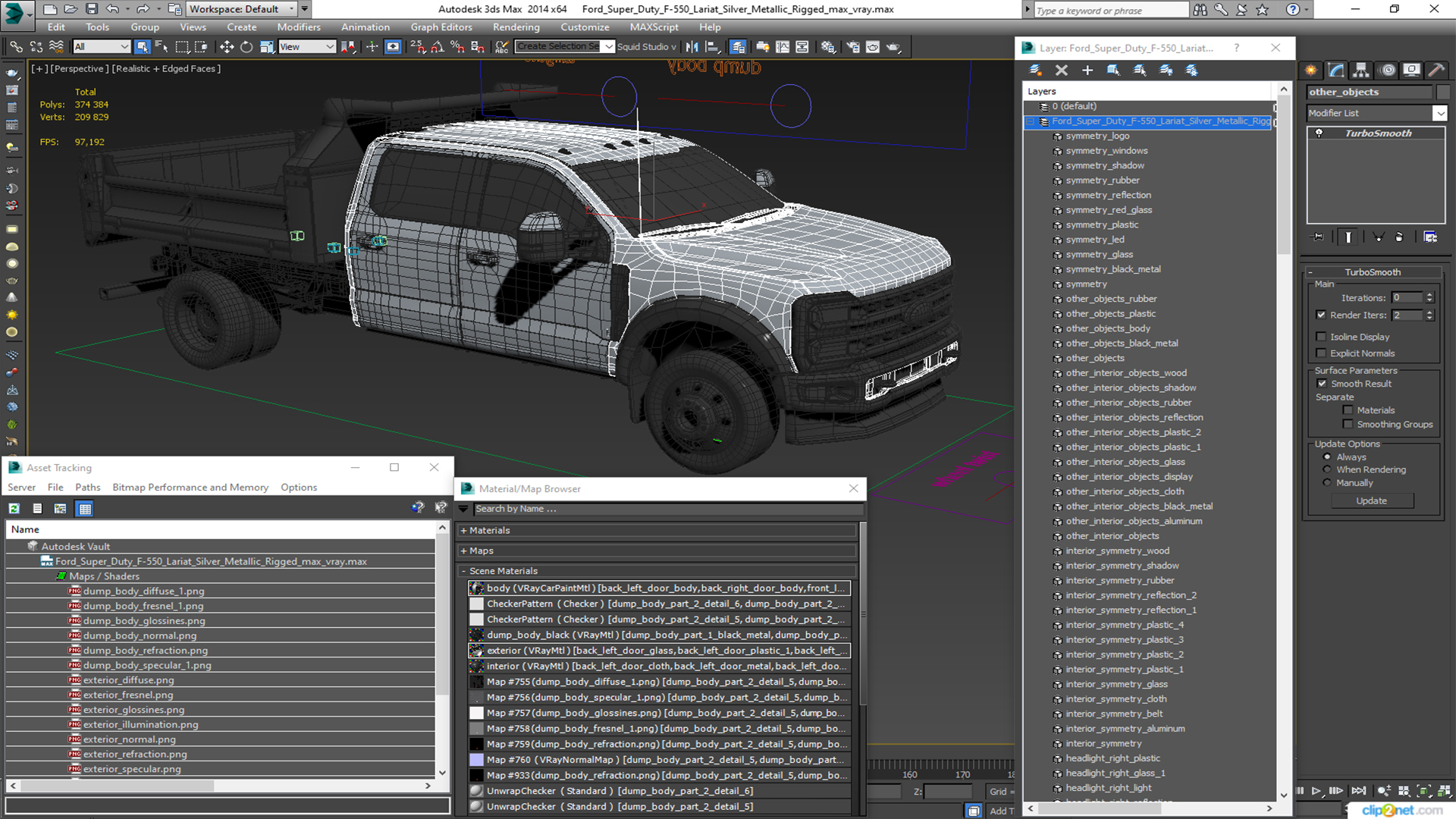Open the MAXScript menu

pyautogui.click(x=654, y=27)
